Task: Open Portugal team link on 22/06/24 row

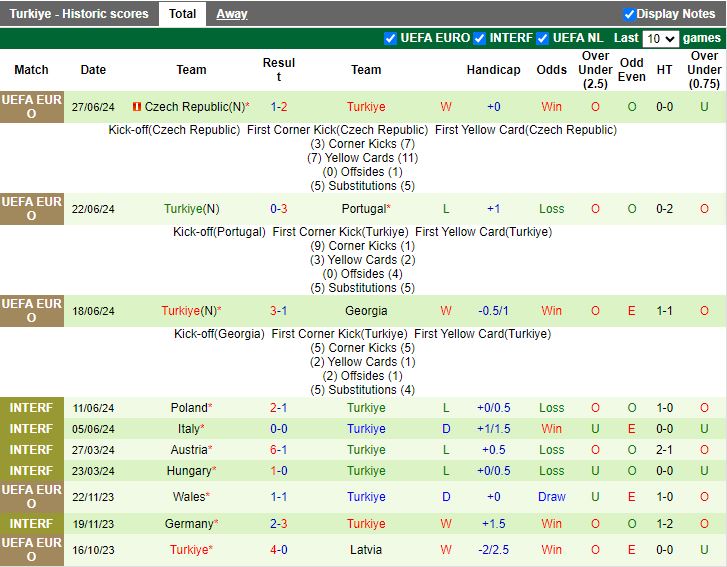Action: tap(366, 209)
